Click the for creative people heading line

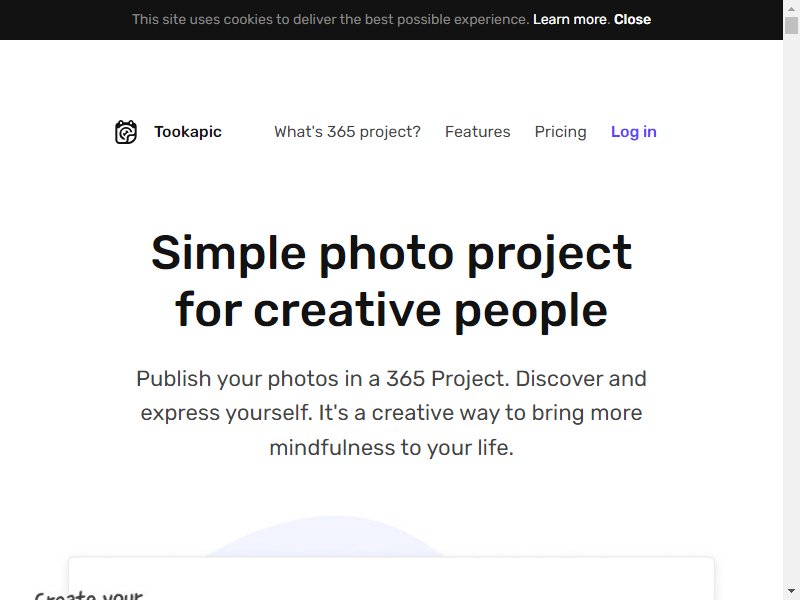[x=391, y=310]
